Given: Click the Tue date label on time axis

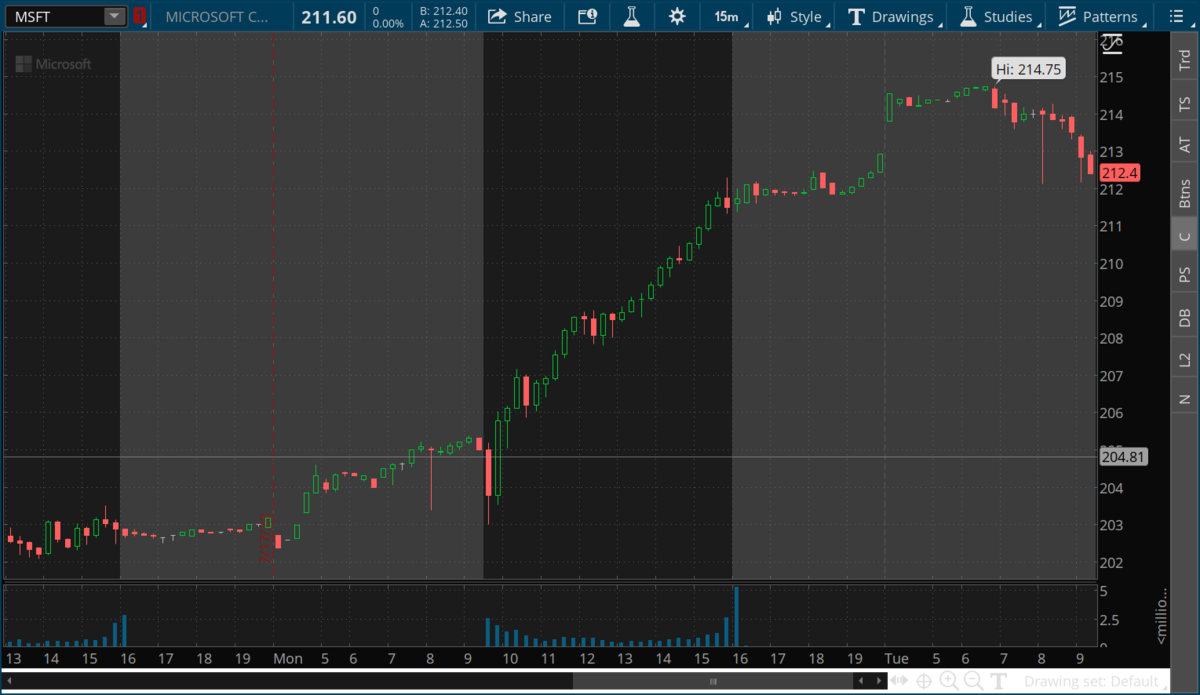Looking at the screenshot, I should [896, 658].
